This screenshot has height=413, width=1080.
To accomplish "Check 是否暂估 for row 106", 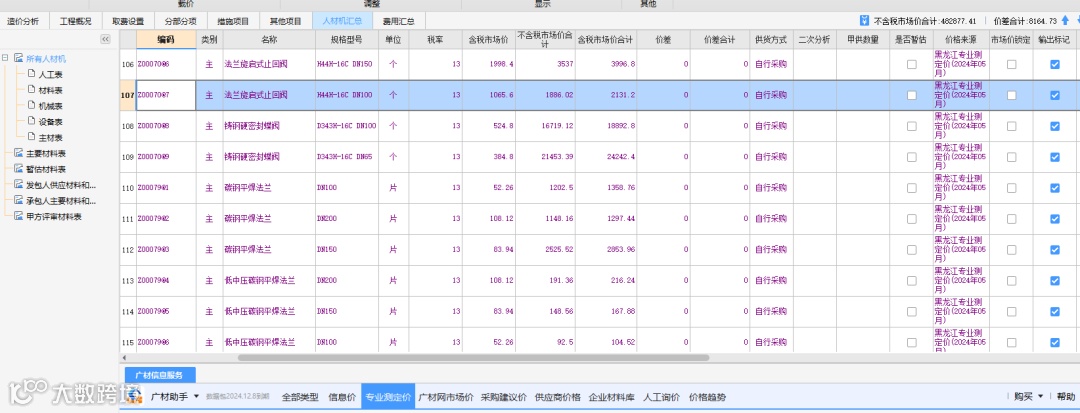I will click(911, 64).
